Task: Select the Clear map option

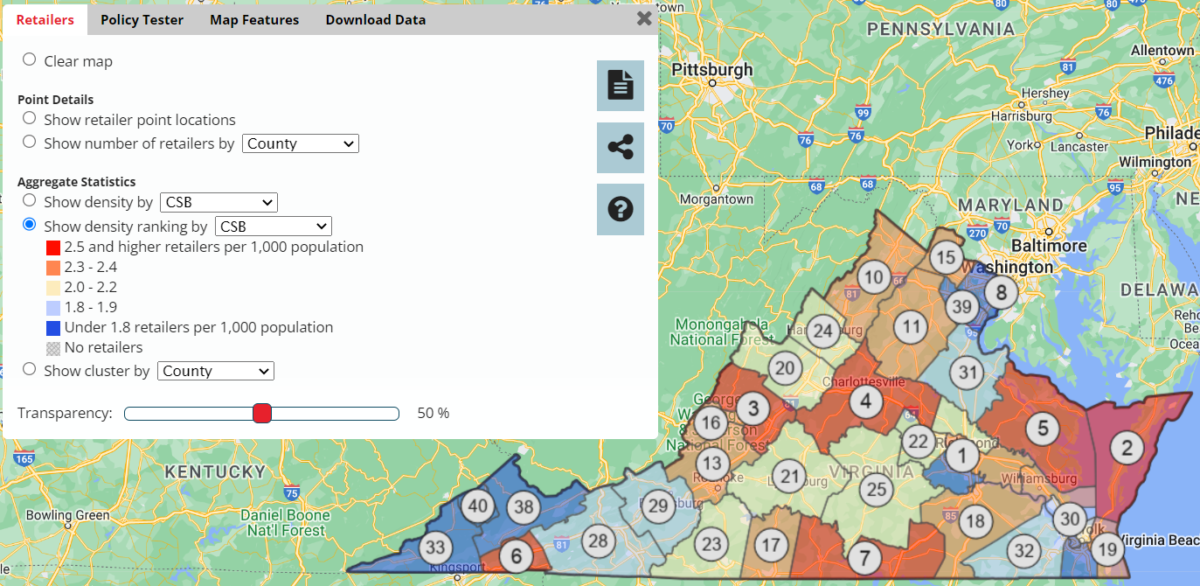Action: [29, 60]
